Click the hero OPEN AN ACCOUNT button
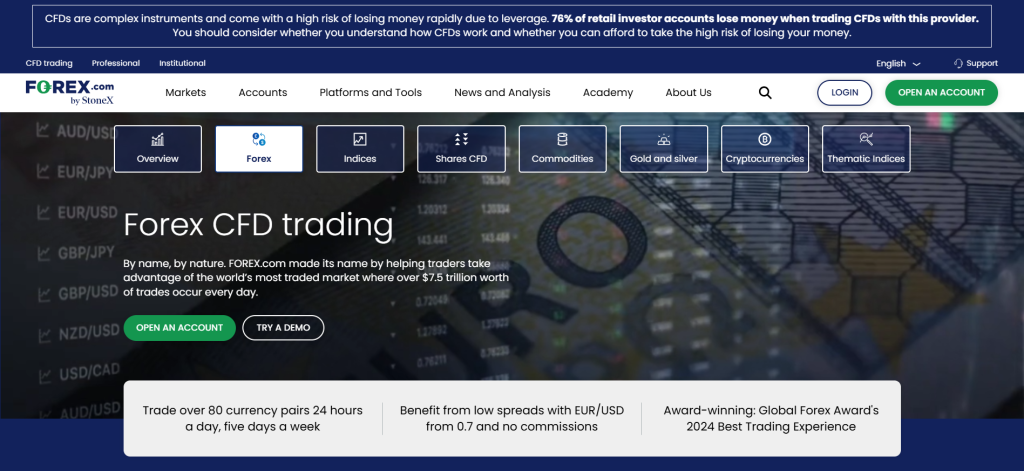The height and width of the screenshot is (471, 1024). point(180,328)
